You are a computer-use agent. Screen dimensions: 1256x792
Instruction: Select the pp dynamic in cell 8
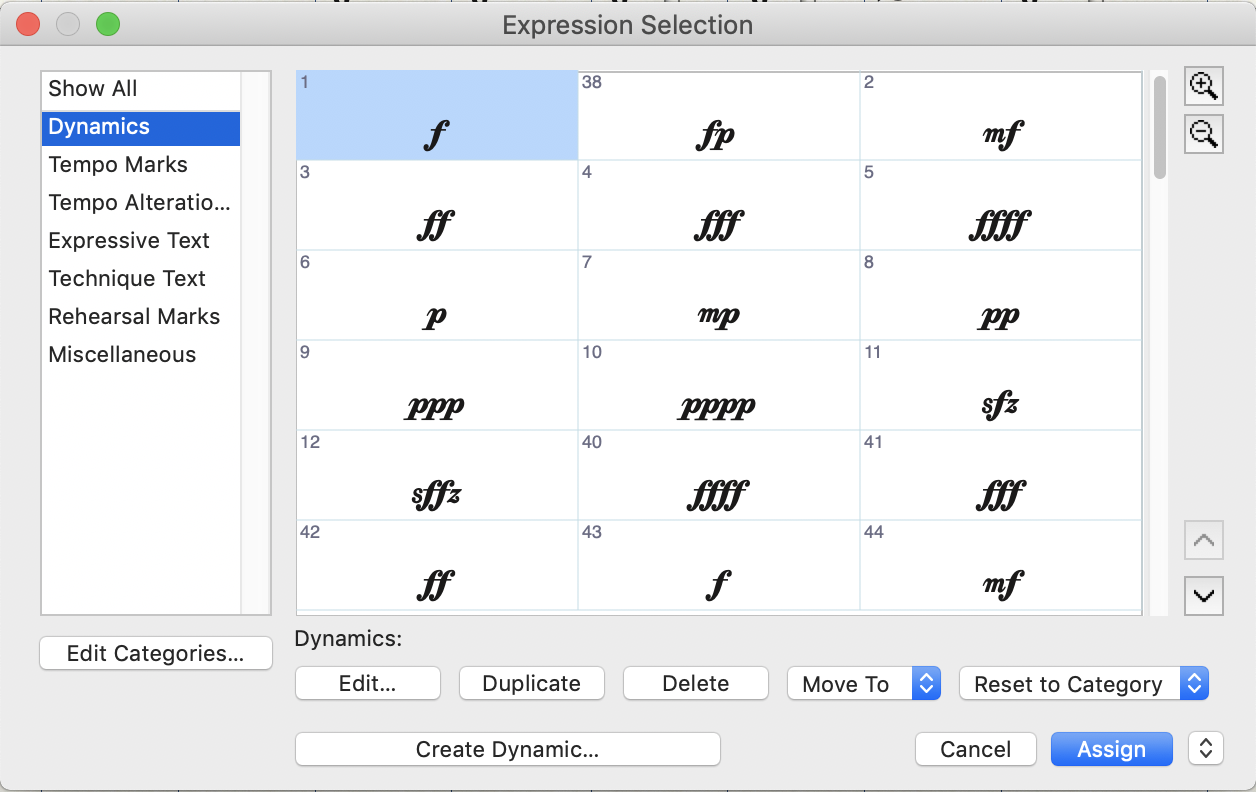tap(1000, 296)
